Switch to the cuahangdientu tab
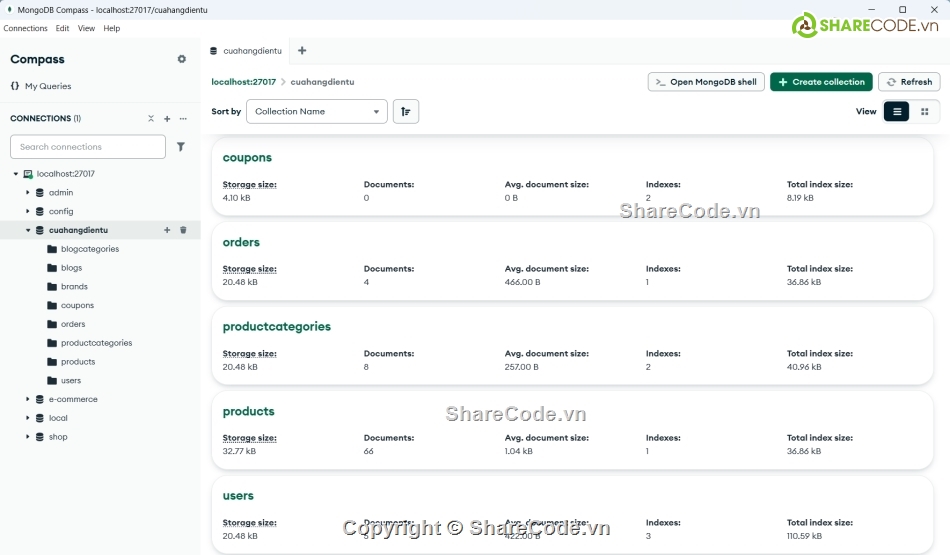This screenshot has width=950, height=555. tap(246, 51)
